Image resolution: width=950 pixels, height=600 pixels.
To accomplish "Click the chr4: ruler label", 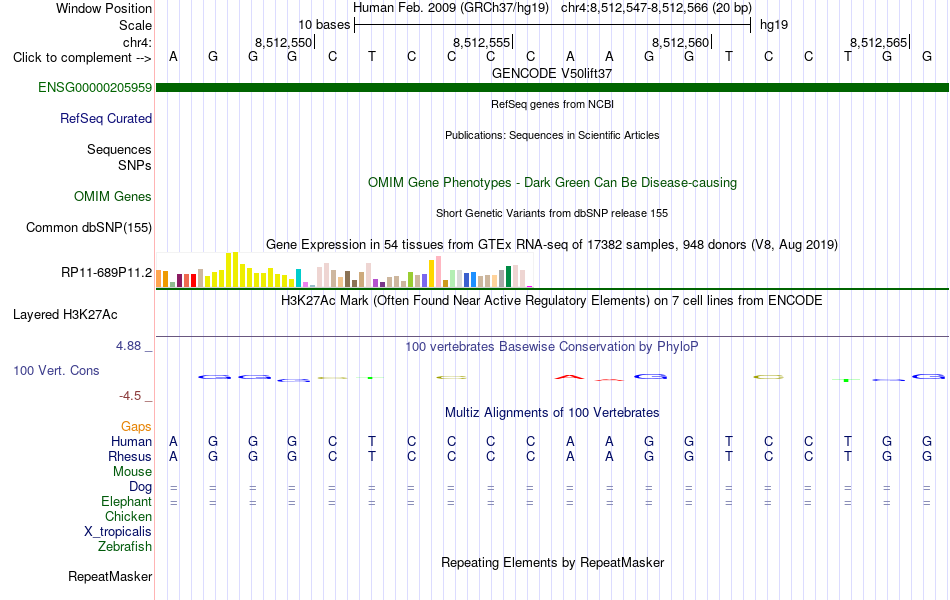I will tap(137, 42).
